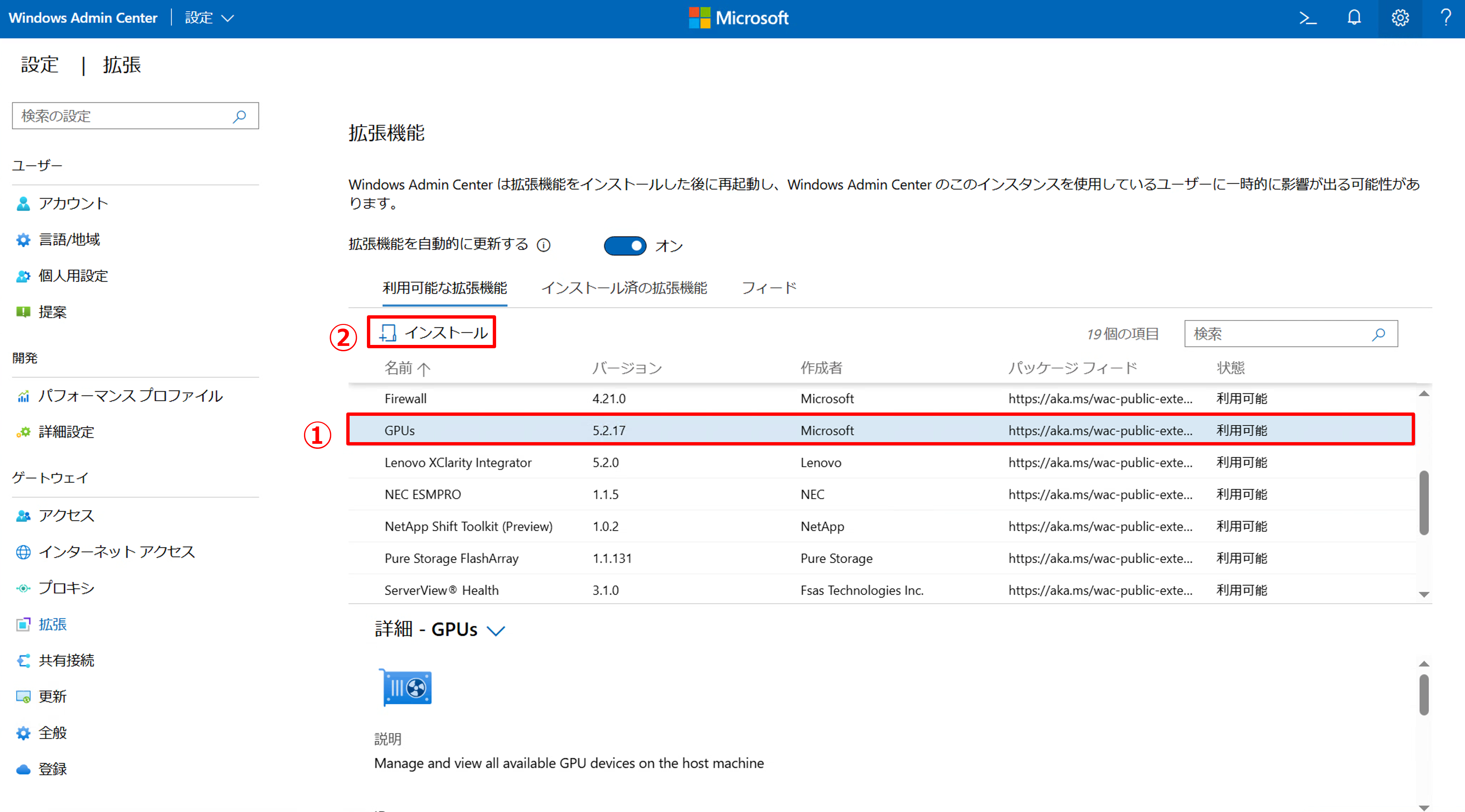Click the 全般 gear icon
The image size is (1465, 812).
point(23,733)
